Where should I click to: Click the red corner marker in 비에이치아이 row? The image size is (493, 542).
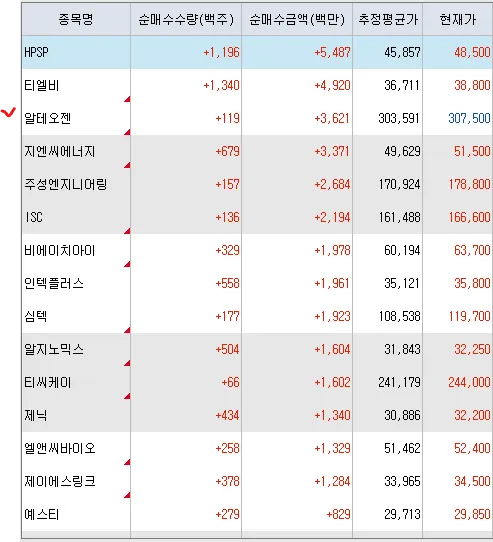point(128,264)
